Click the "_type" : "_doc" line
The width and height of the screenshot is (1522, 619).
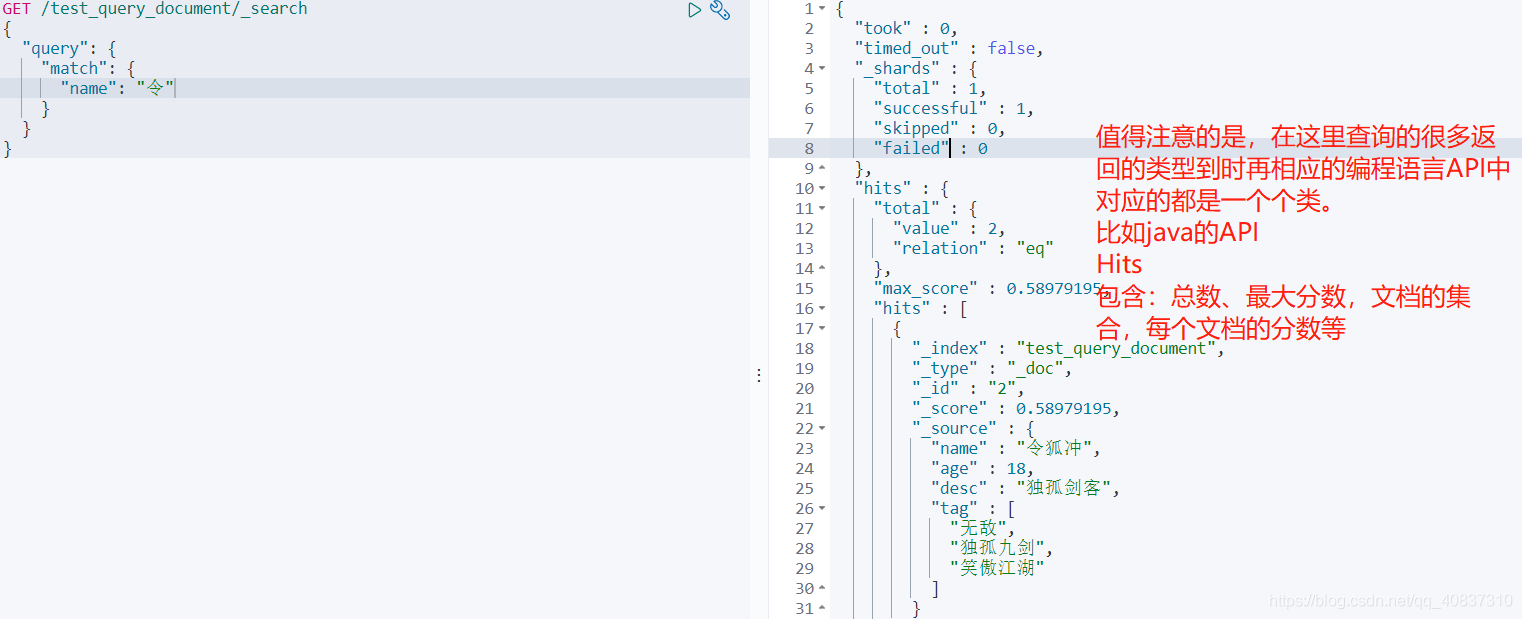(x=991, y=368)
